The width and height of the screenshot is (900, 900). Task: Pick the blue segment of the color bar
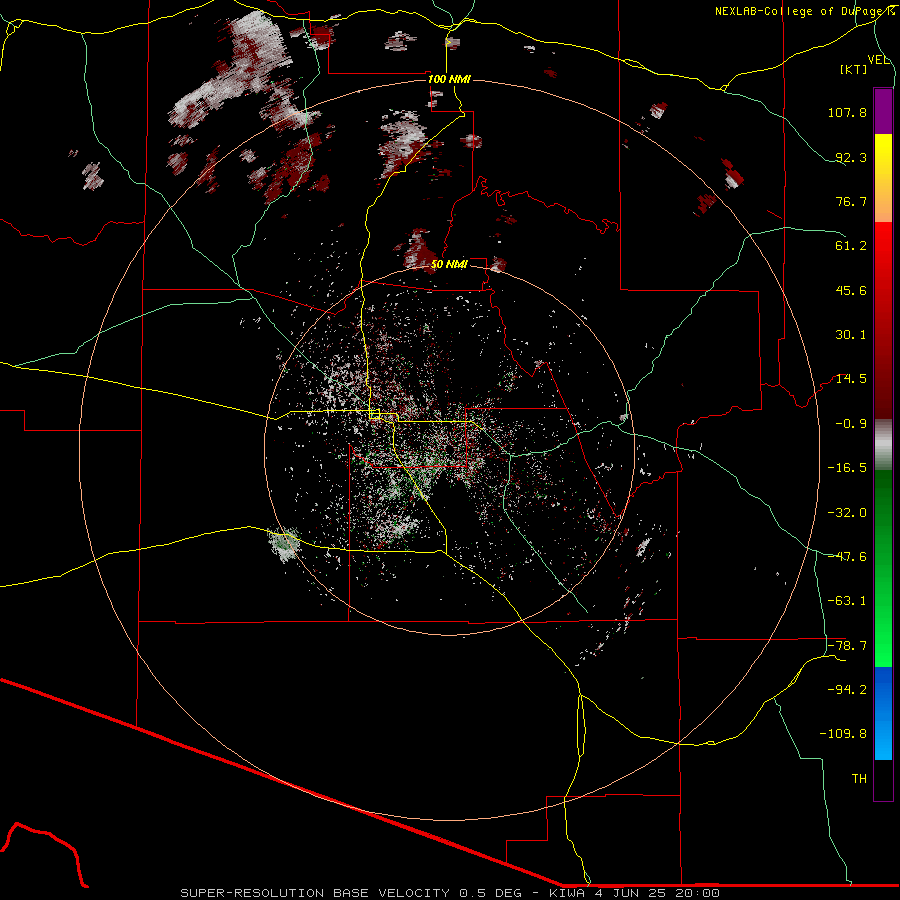pyautogui.click(x=883, y=713)
